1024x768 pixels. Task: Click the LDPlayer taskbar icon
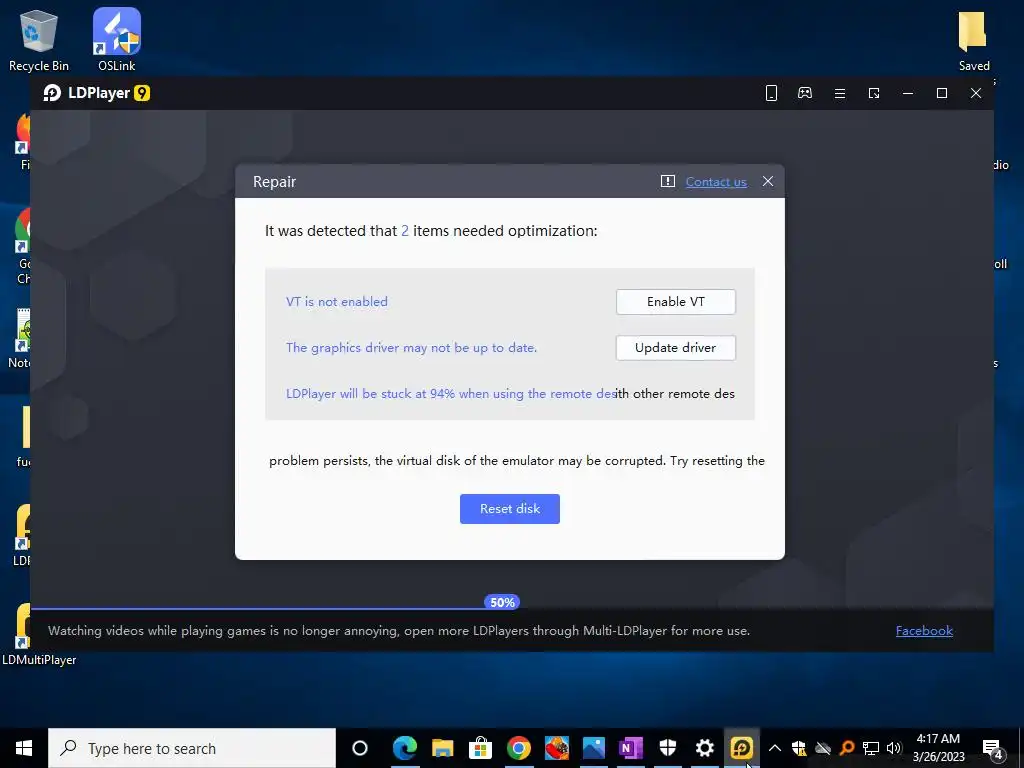[741, 748]
